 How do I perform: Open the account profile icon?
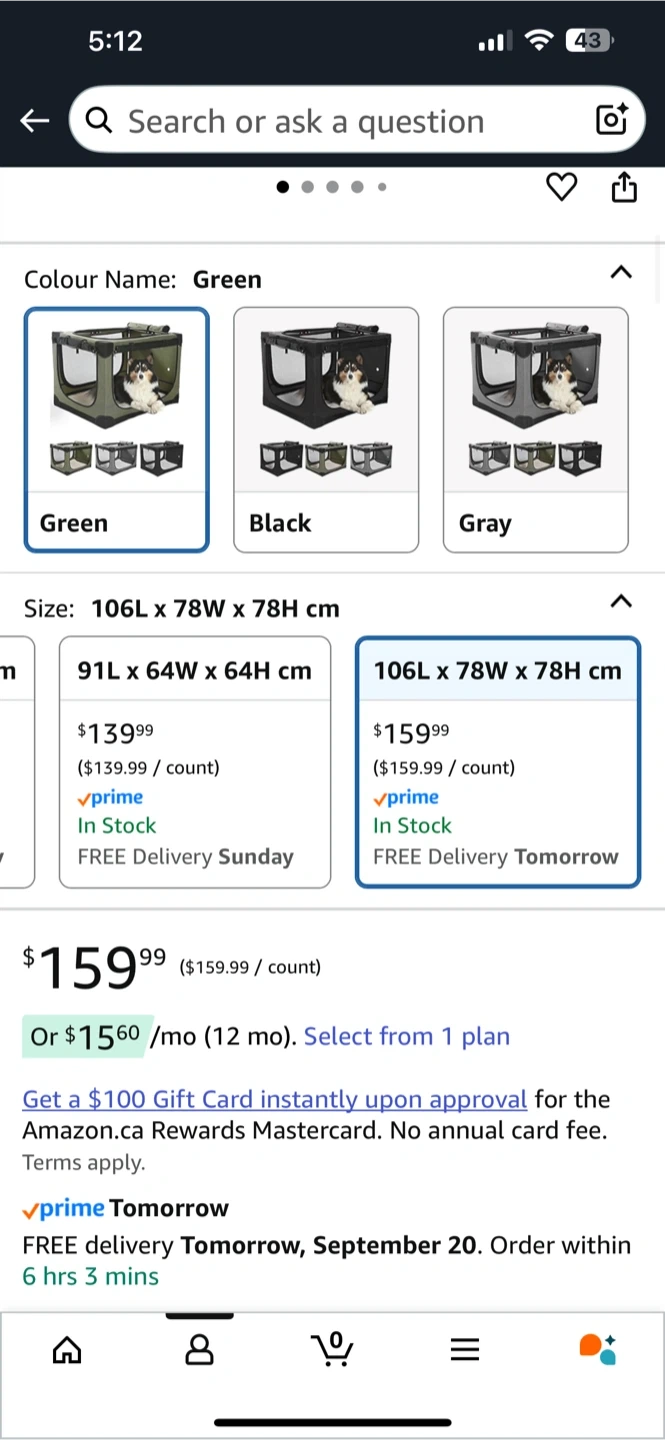click(x=200, y=1350)
